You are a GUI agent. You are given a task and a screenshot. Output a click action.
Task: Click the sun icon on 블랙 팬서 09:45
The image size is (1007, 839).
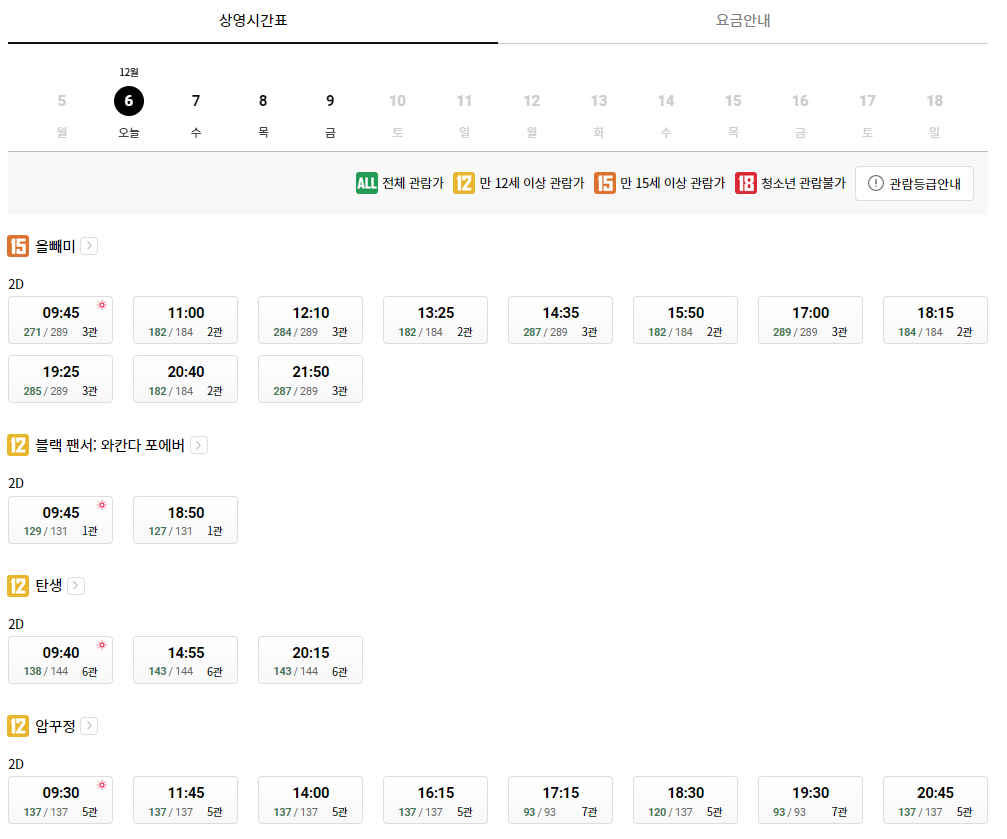(x=101, y=505)
